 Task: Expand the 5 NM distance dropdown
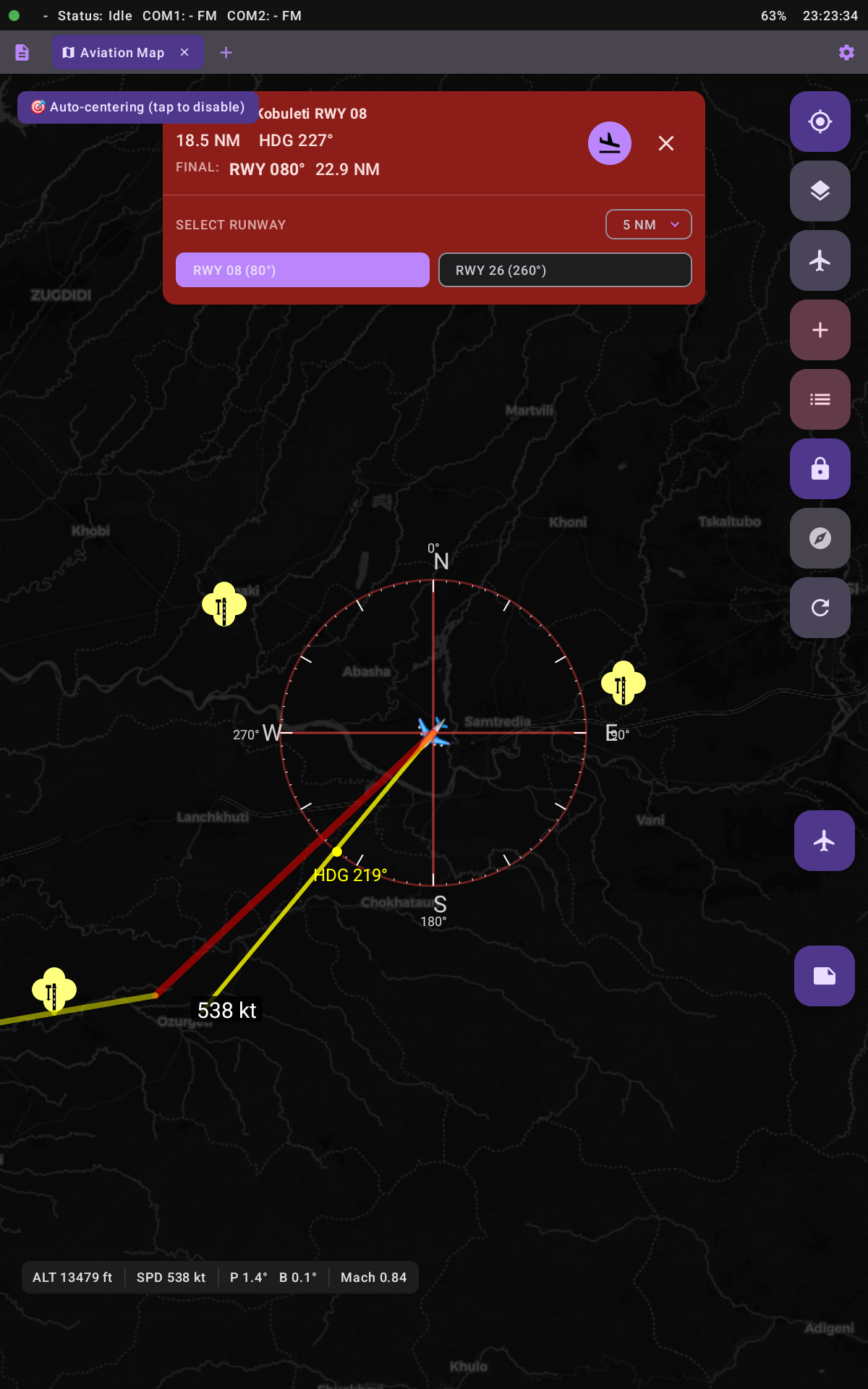pos(648,224)
